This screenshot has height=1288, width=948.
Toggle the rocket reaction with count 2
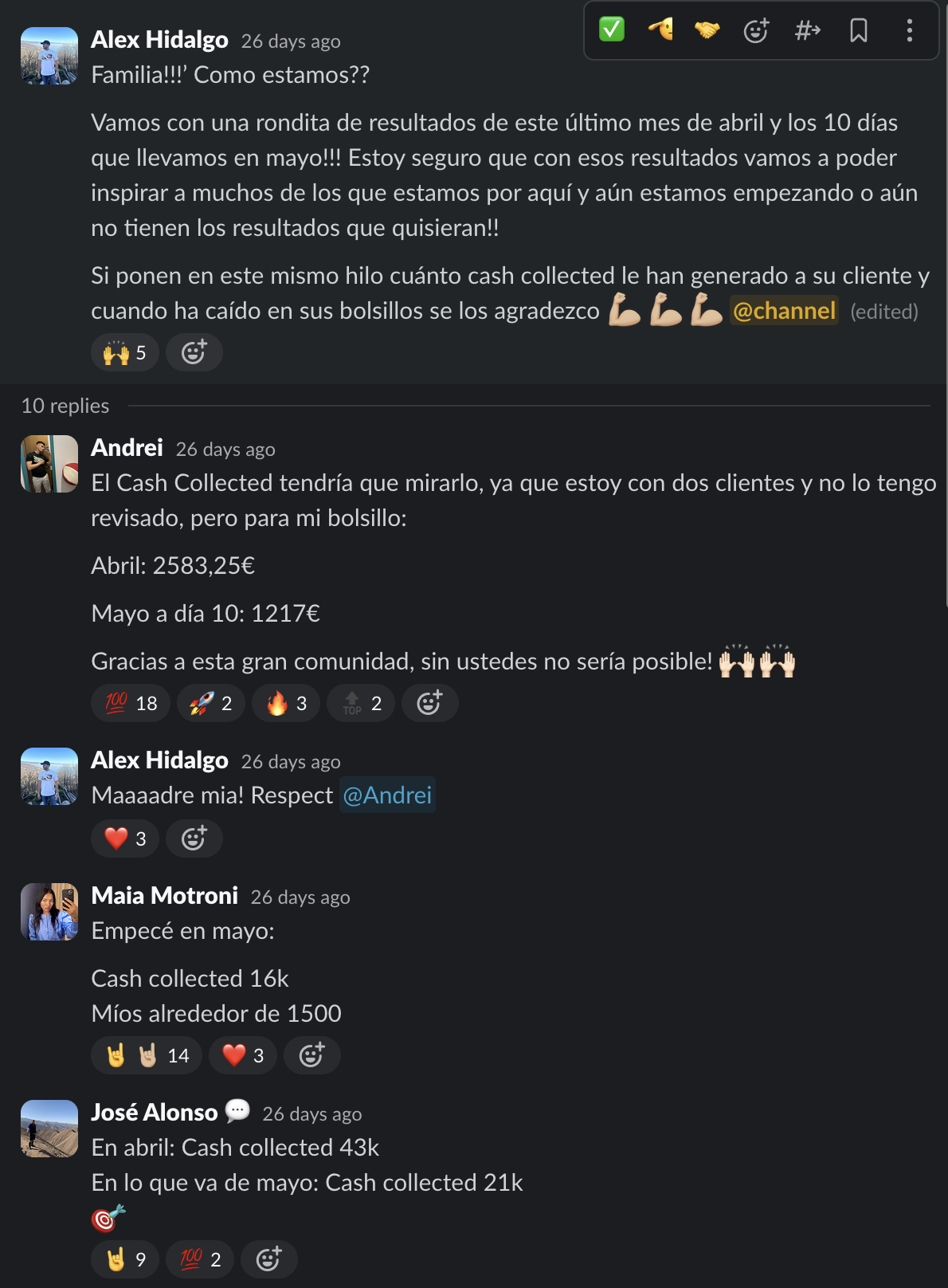(211, 703)
